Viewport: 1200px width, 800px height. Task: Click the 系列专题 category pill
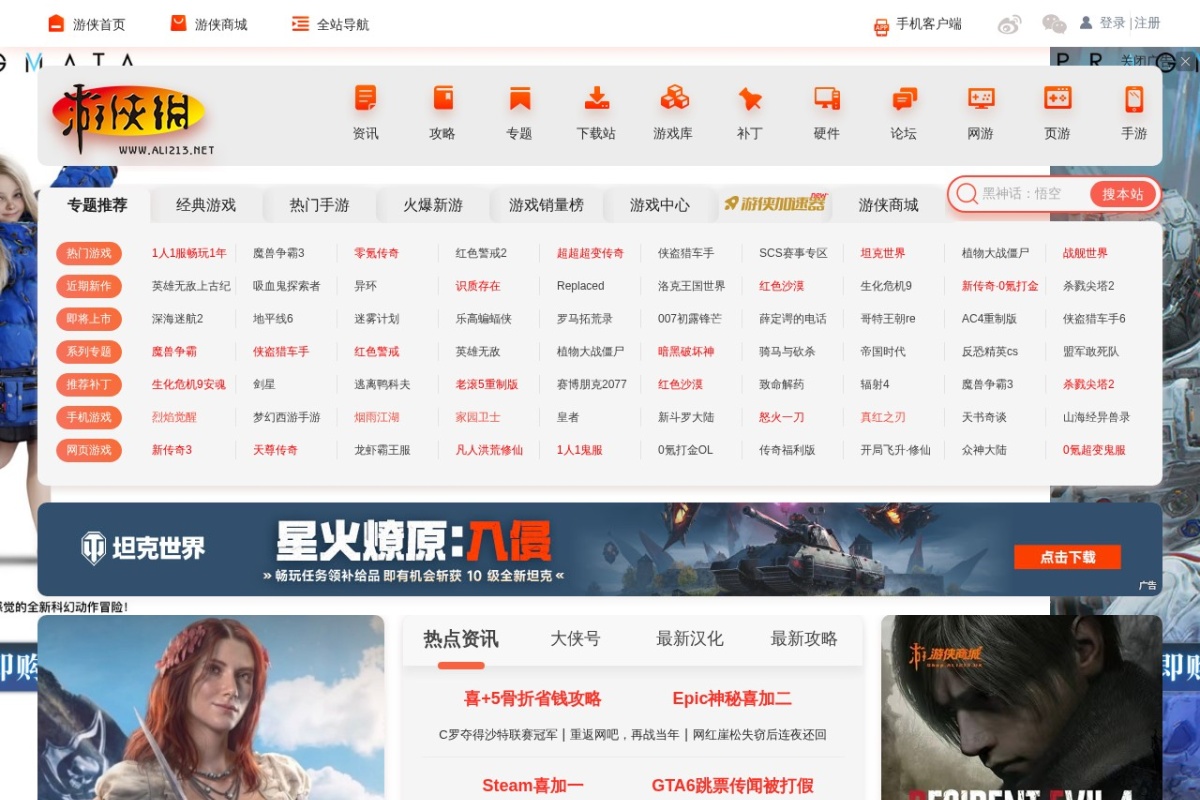tap(89, 352)
